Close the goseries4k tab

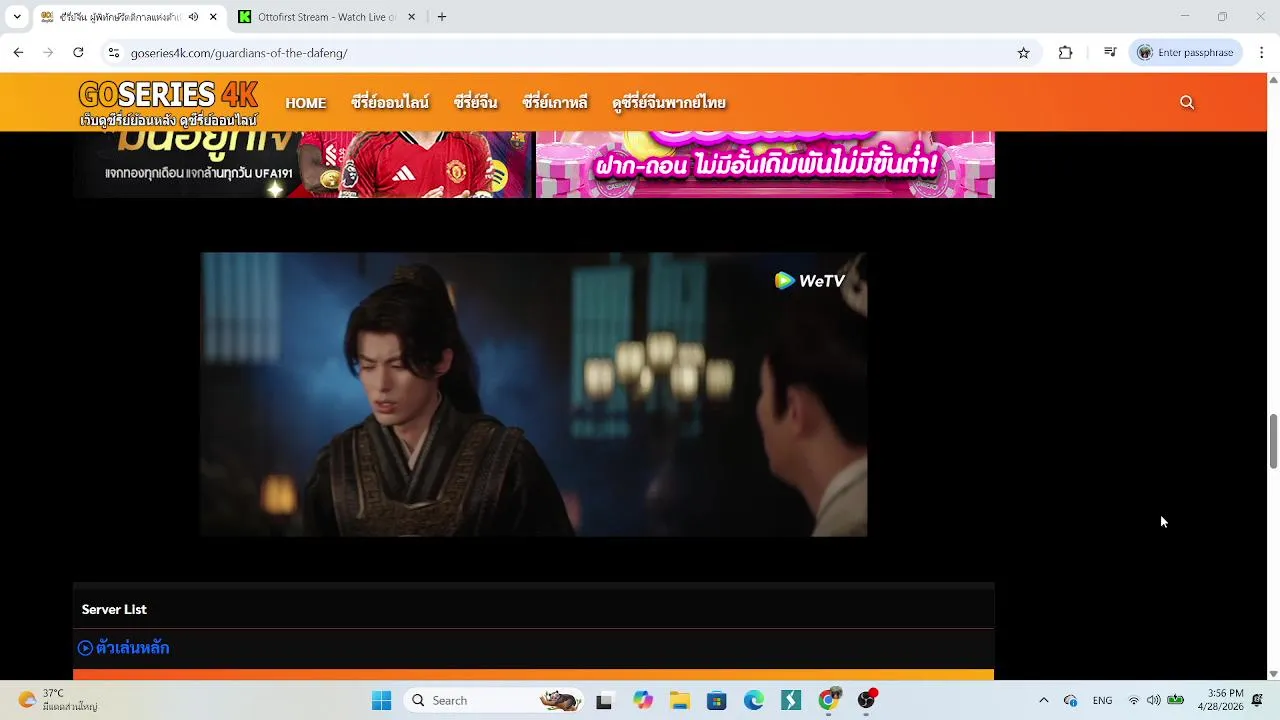213,17
